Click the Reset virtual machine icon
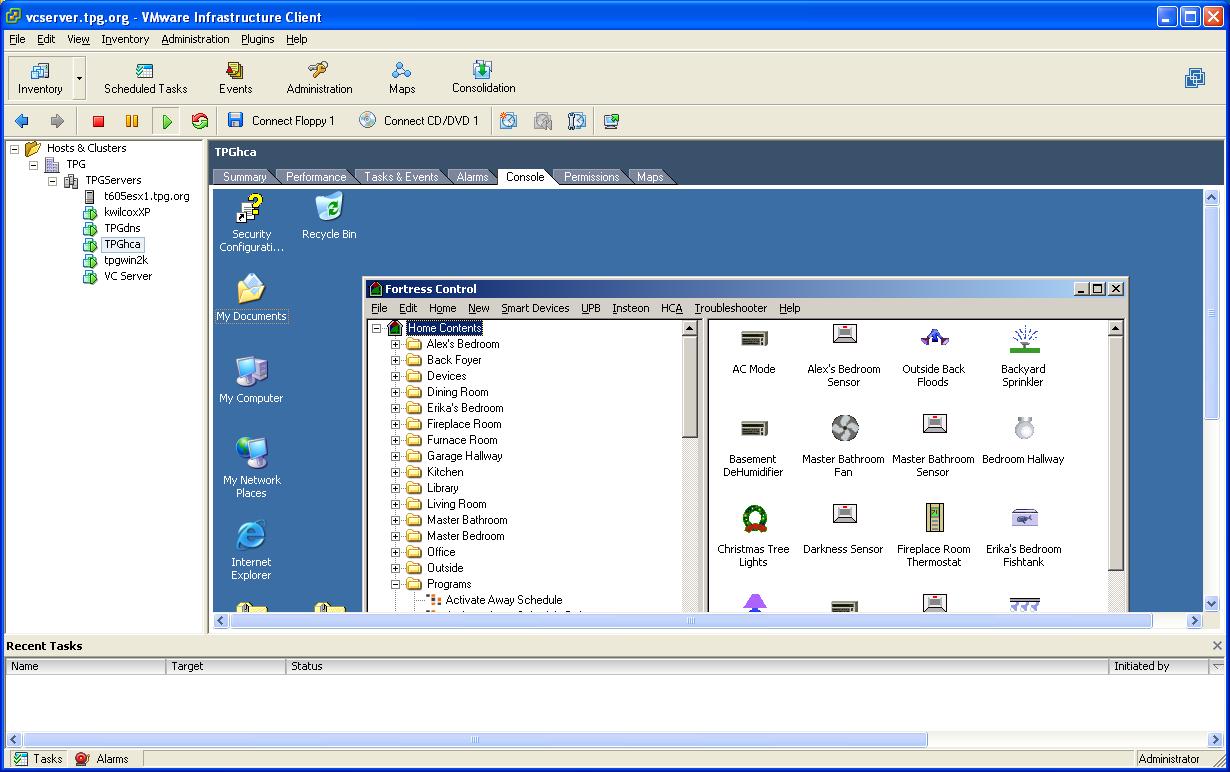 click(200, 121)
